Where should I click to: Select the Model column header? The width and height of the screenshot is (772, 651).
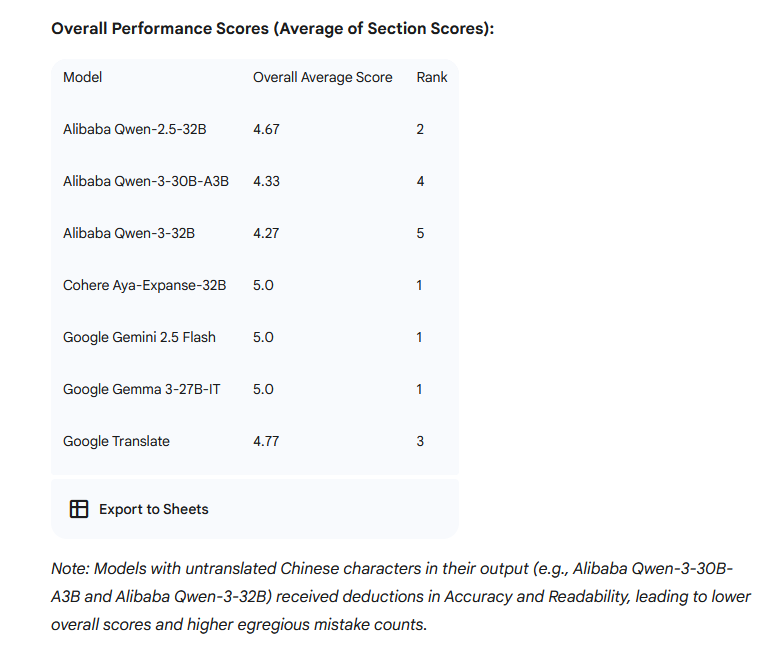pyautogui.click(x=82, y=77)
